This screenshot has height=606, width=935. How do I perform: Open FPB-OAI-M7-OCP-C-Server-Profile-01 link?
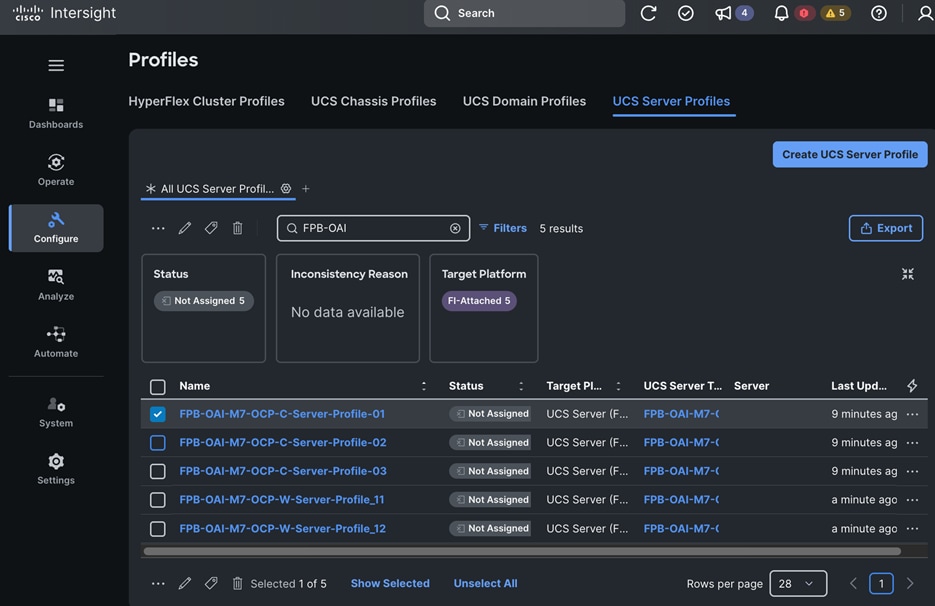(x=282, y=414)
